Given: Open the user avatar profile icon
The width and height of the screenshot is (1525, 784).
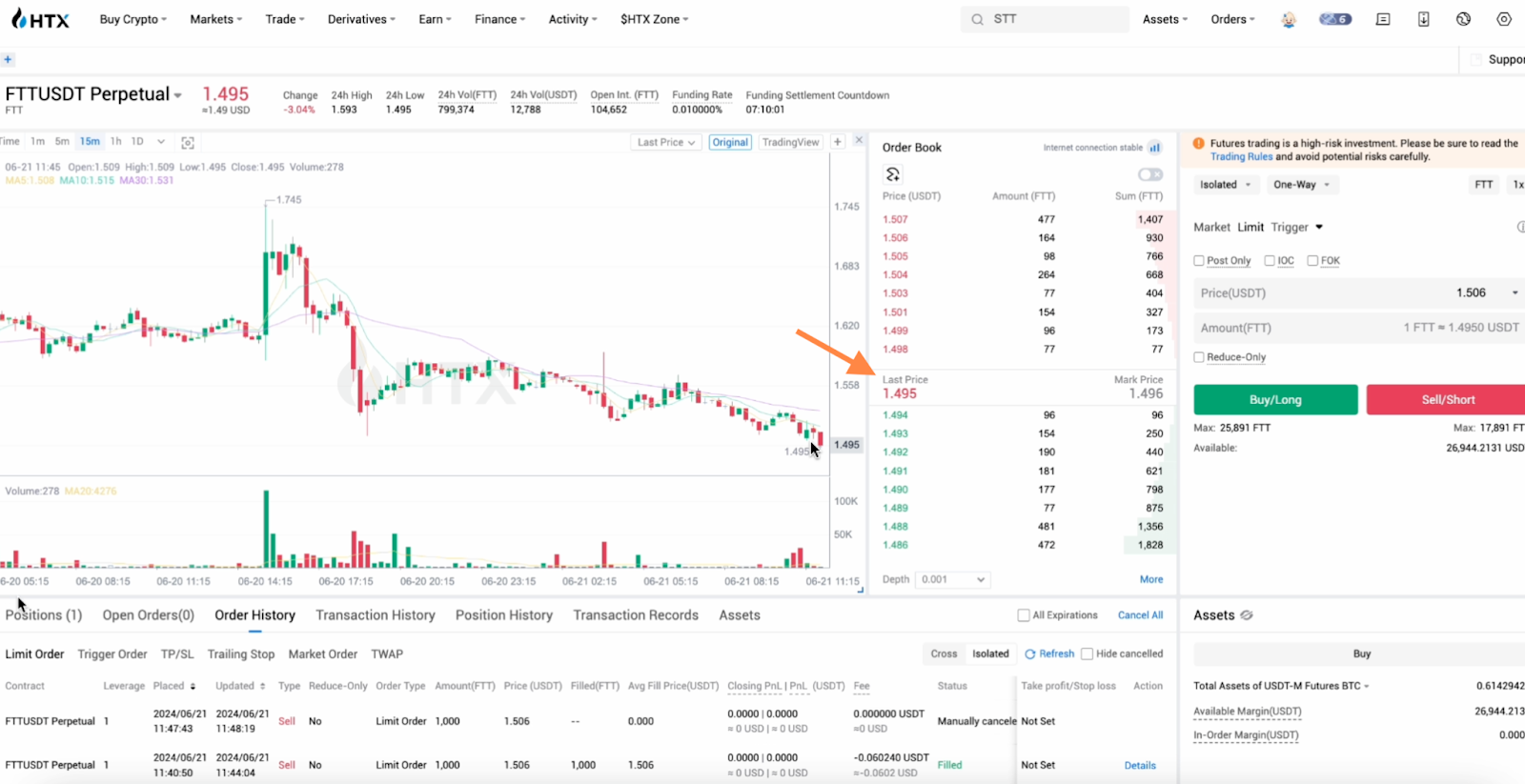Looking at the screenshot, I should (1289, 19).
